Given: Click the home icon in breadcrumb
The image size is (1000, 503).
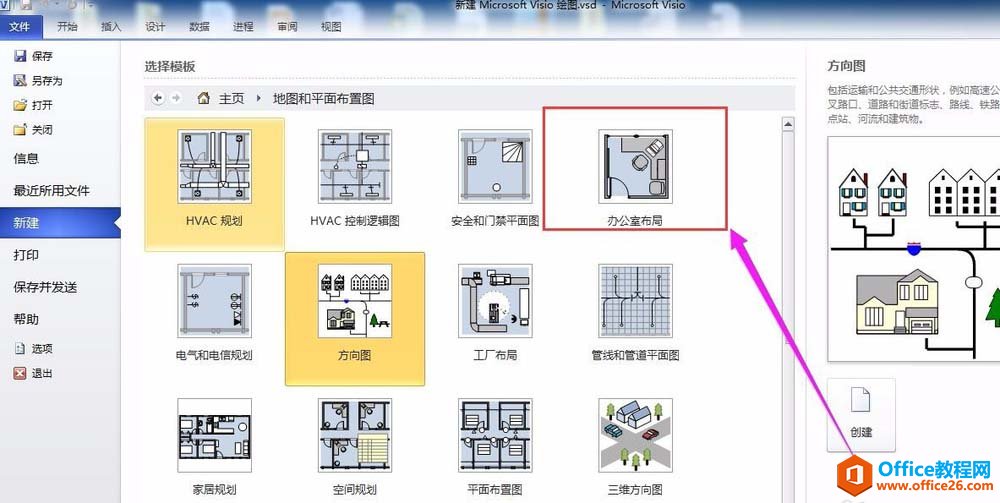Looking at the screenshot, I should click(203, 98).
